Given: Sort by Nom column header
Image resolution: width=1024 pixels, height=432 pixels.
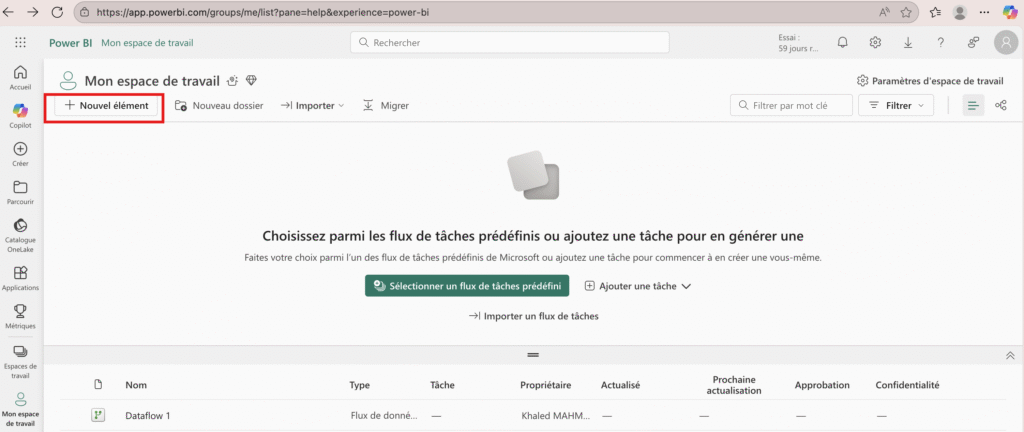Looking at the screenshot, I should coord(135,385).
